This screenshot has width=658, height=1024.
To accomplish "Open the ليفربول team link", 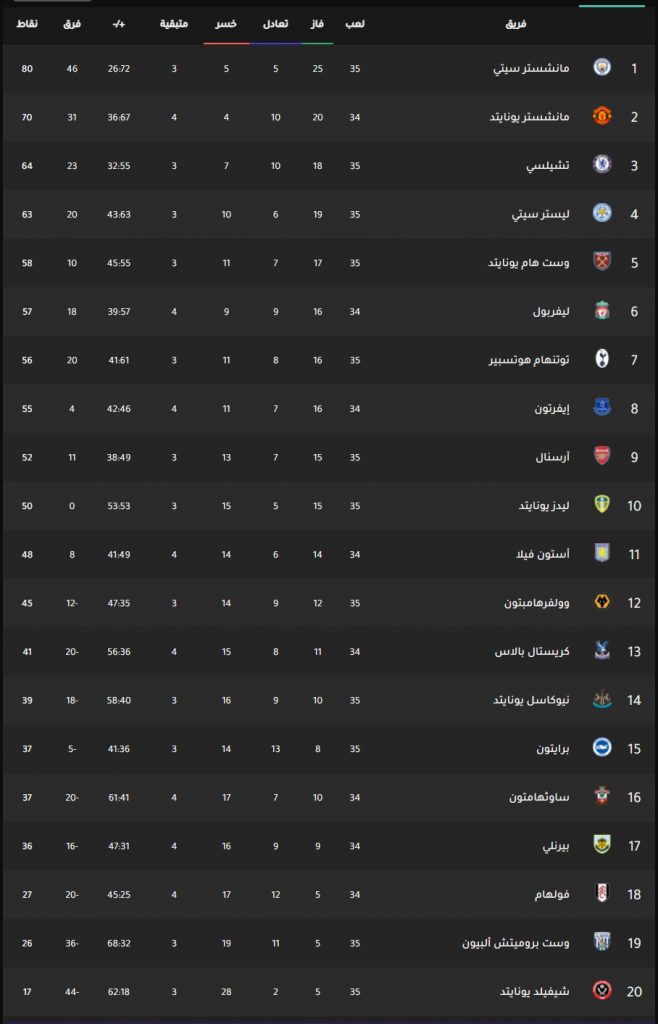I will [552, 312].
